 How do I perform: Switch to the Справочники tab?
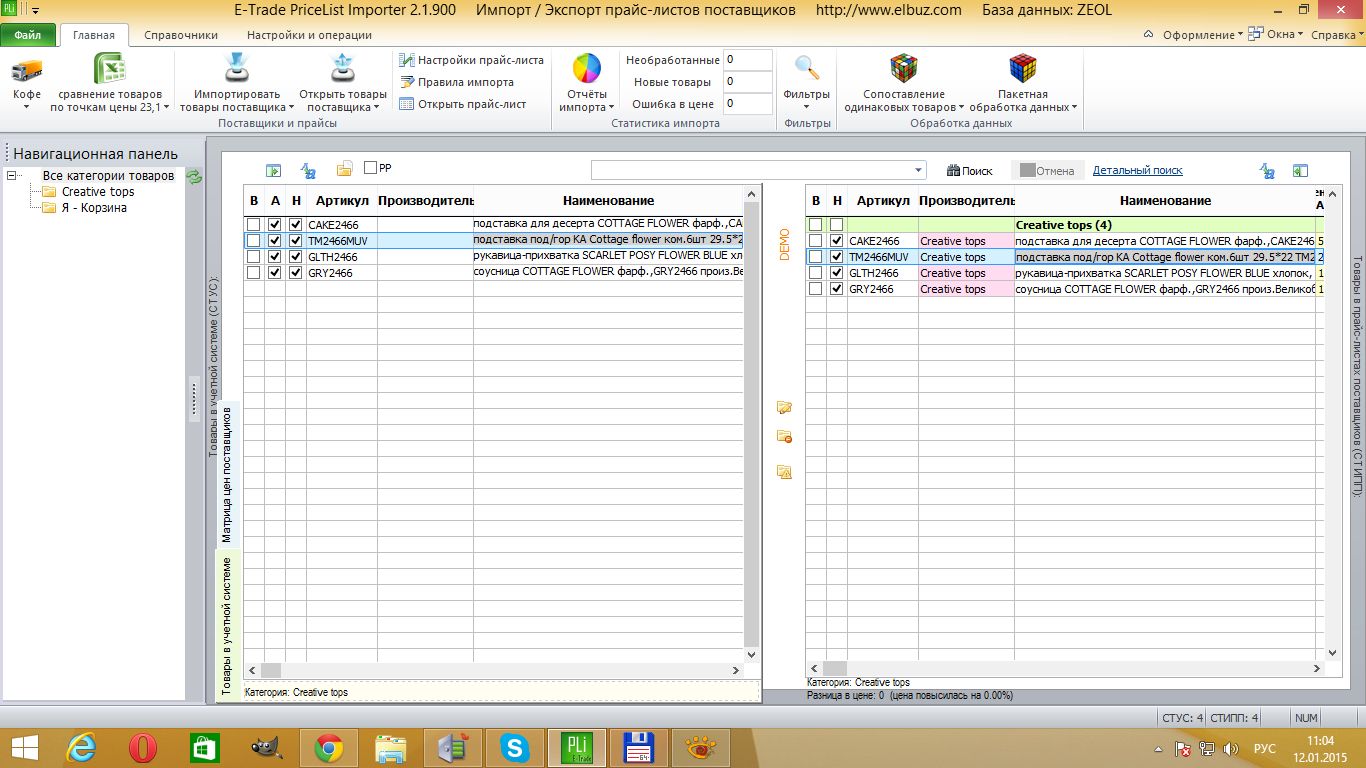point(181,35)
